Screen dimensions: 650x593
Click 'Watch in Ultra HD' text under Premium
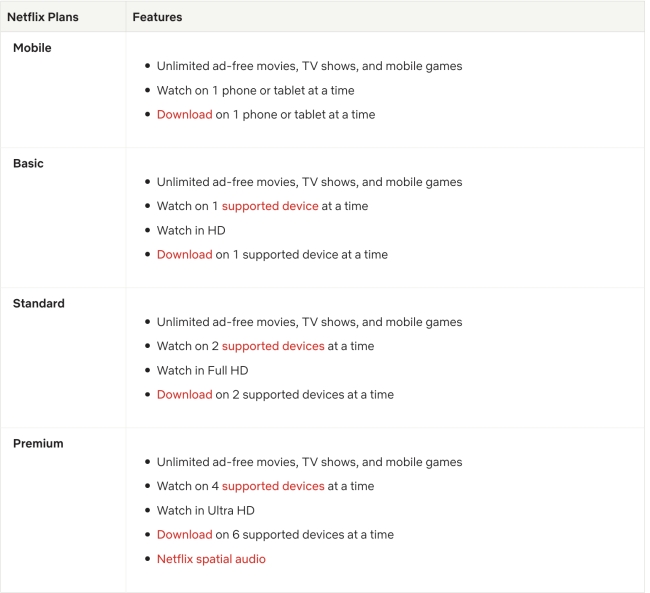point(205,511)
